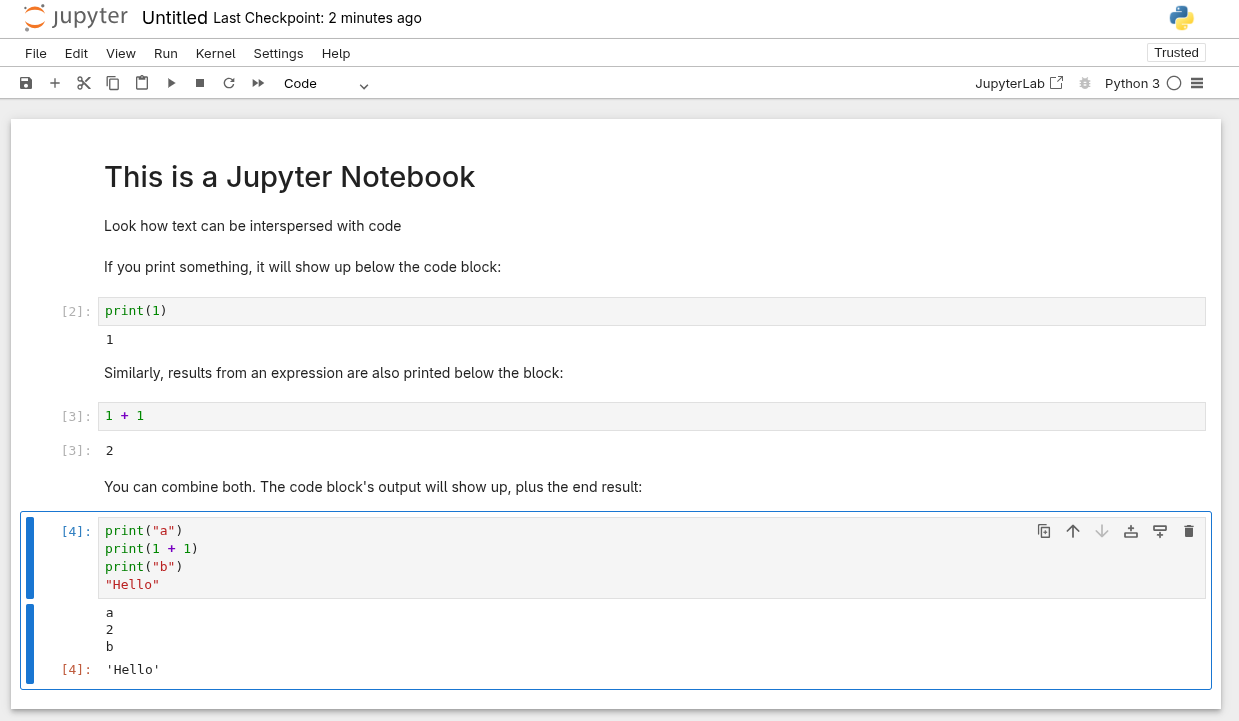Save the notebook using the save icon
1239x721 pixels.
pos(26,83)
